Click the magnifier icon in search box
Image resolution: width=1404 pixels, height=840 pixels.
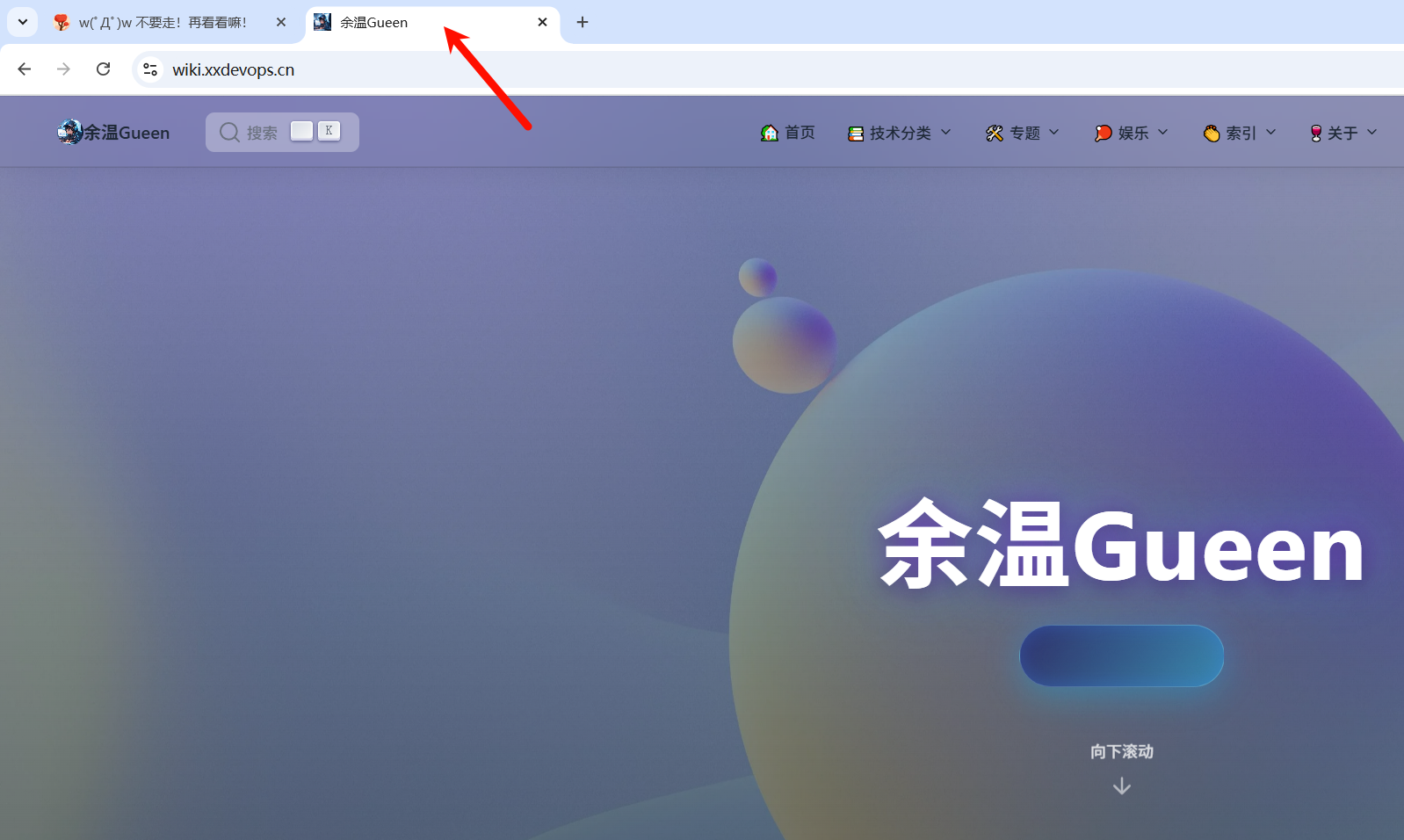point(229,132)
